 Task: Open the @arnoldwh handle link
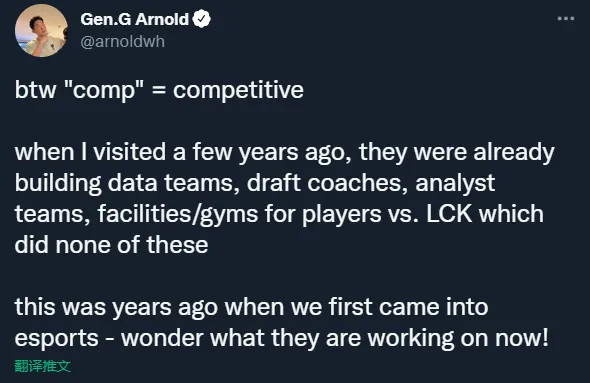pos(123,41)
